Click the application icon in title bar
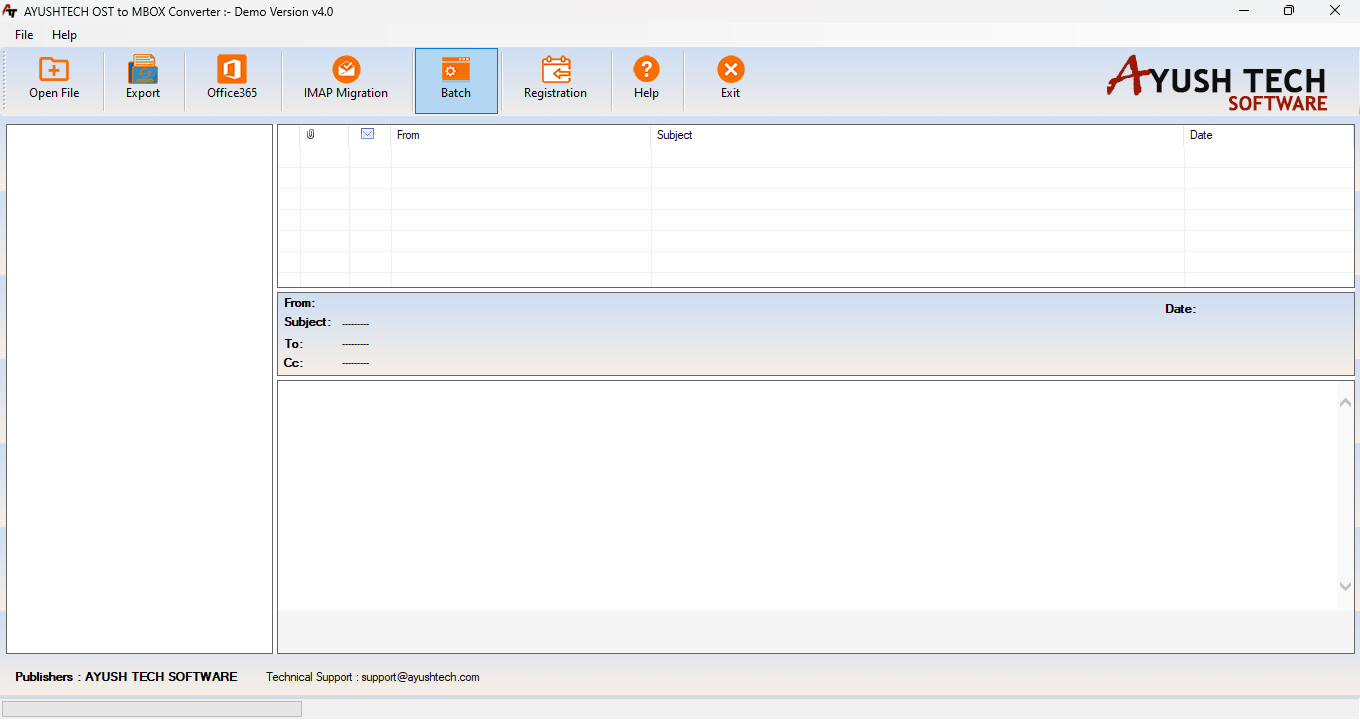The image size is (1360, 720). [x=11, y=11]
